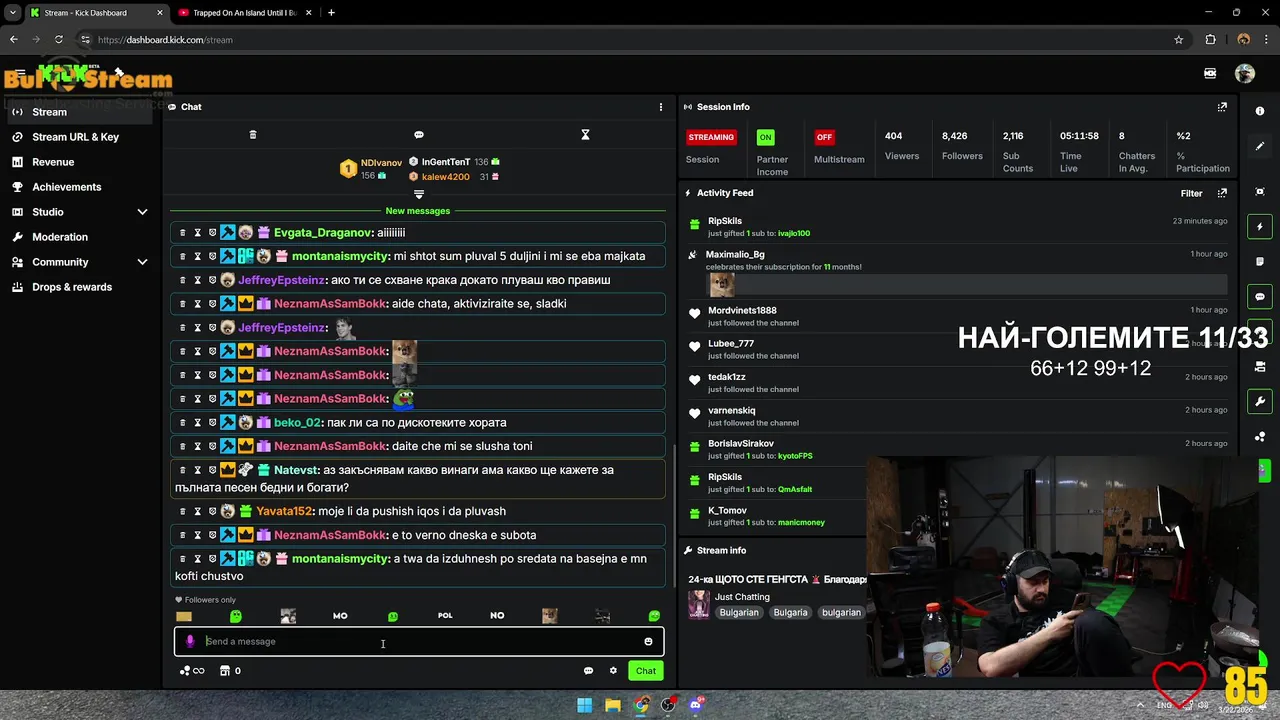Pop out the Activity Feed panel
Viewport: 1280px width, 720px height.
click(x=1222, y=193)
